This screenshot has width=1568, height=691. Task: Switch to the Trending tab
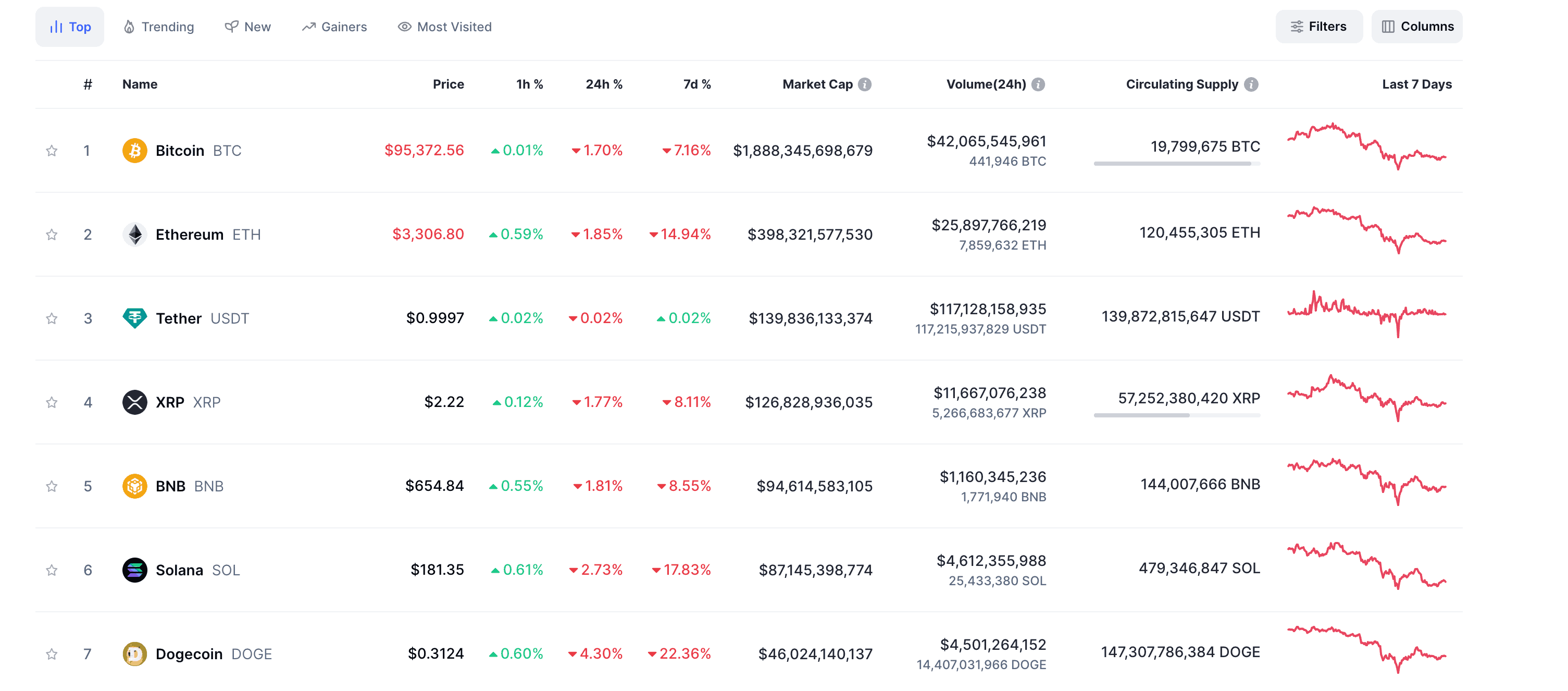coord(159,27)
